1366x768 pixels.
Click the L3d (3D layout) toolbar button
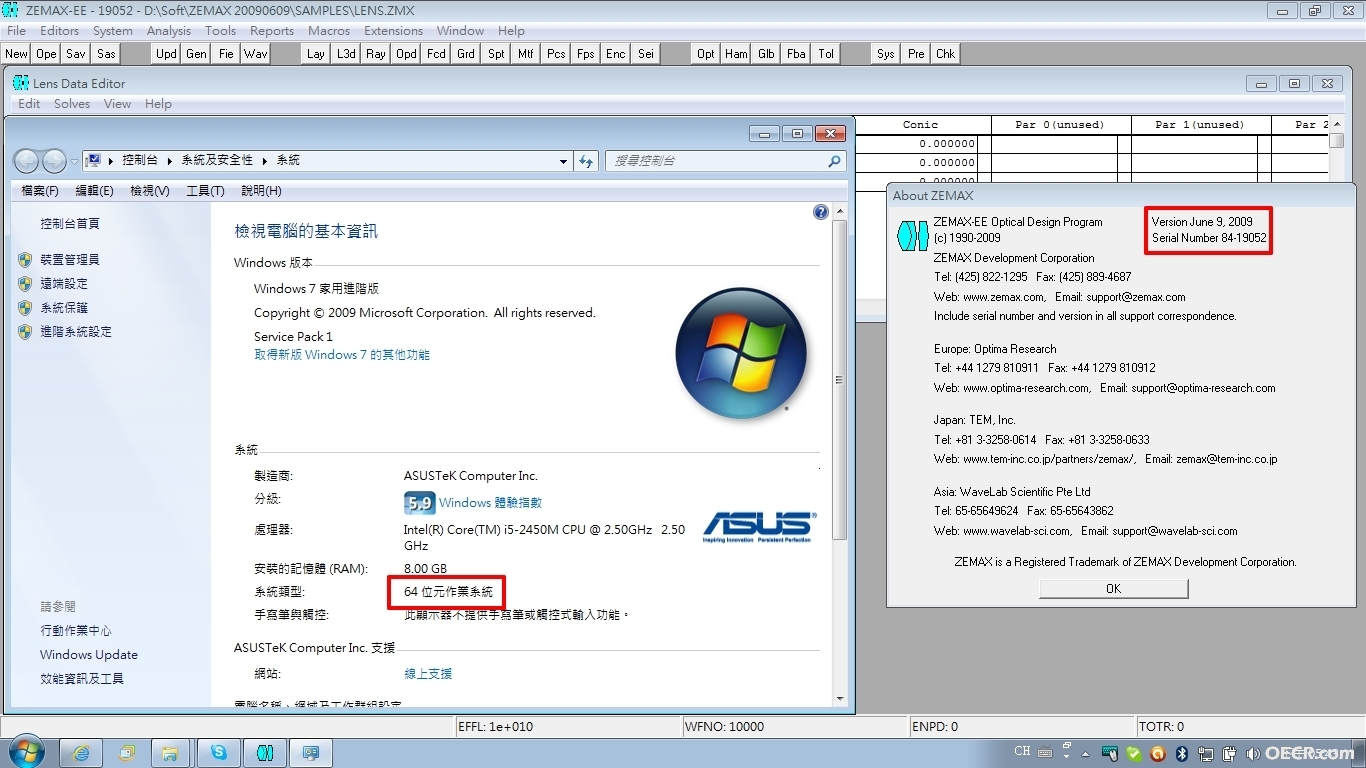pyautogui.click(x=347, y=54)
